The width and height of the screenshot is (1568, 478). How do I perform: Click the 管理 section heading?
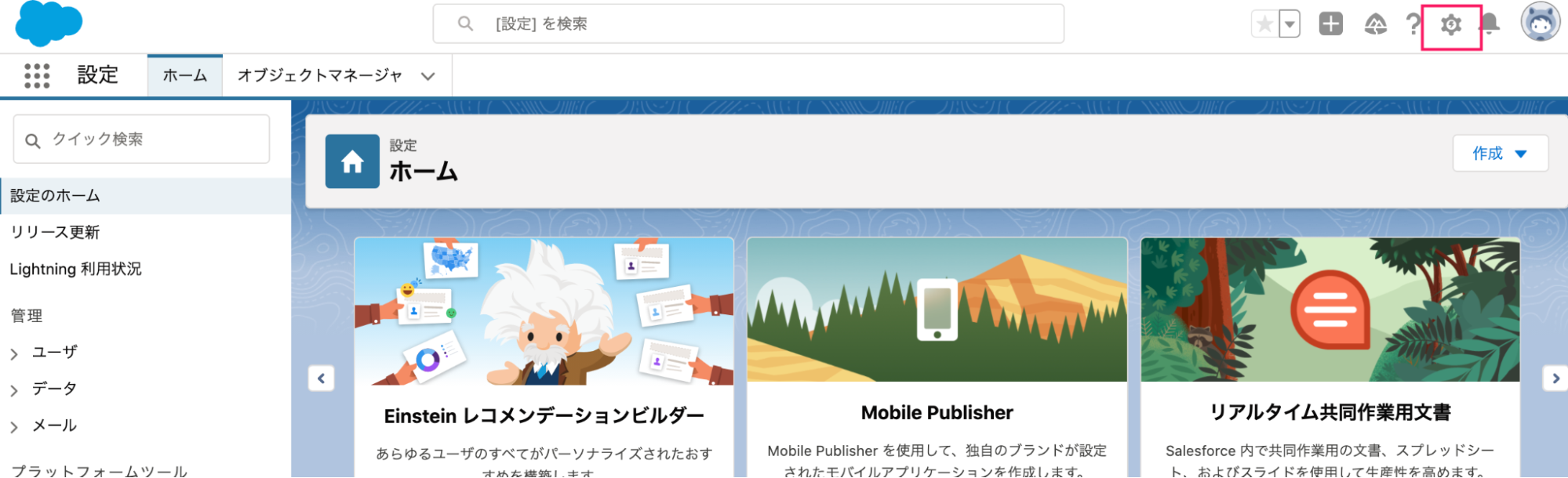[27, 316]
